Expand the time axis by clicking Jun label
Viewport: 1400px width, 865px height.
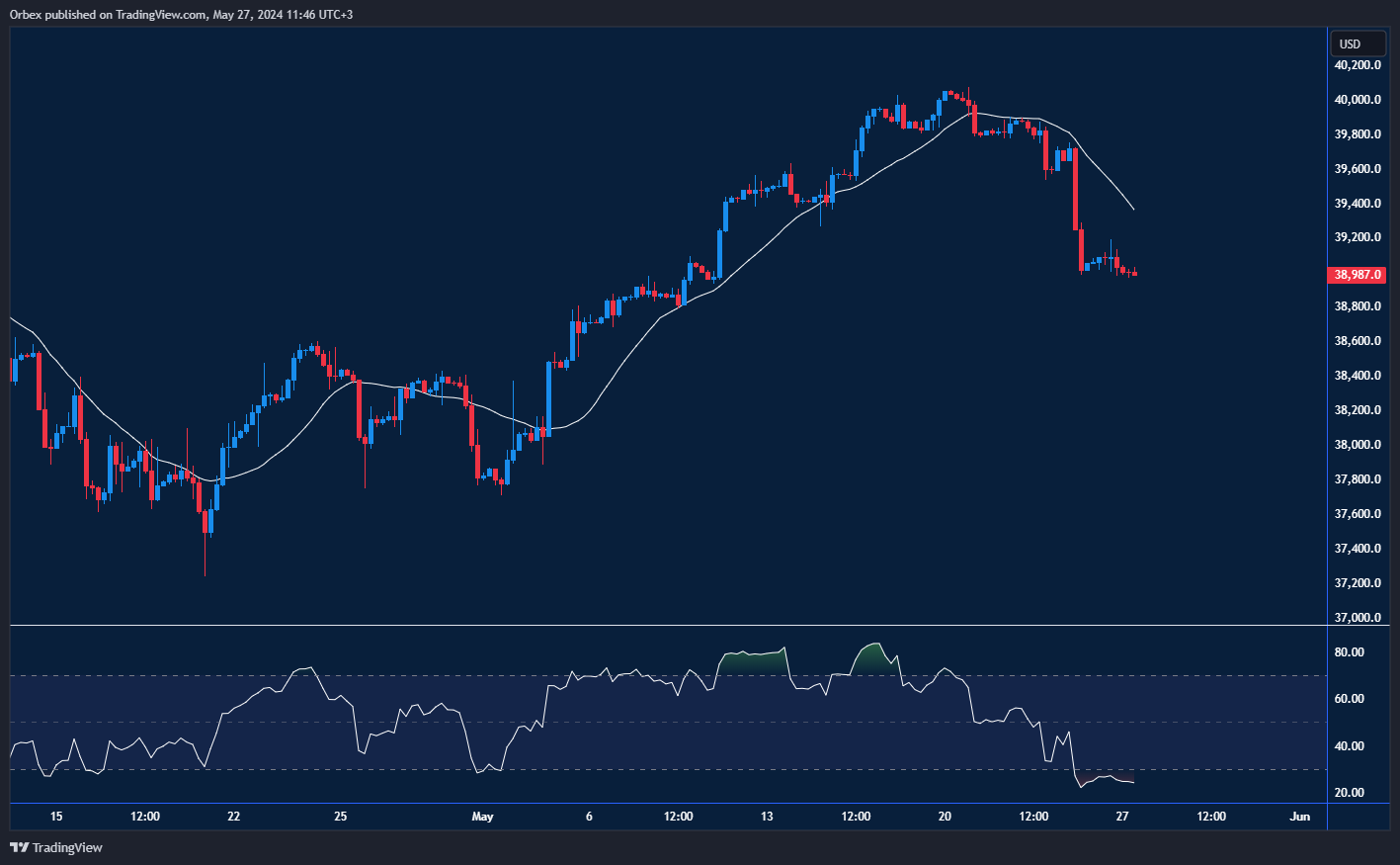tap(1300, 817)
